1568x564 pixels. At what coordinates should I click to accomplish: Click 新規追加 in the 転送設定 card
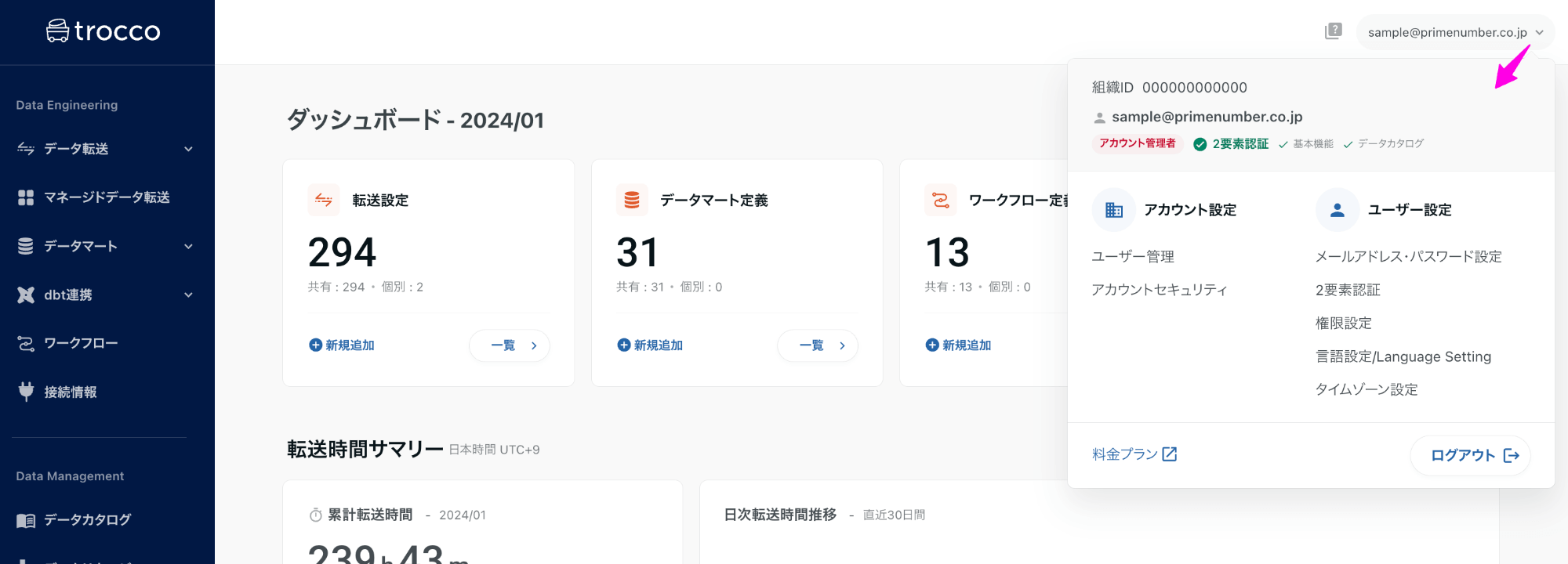(x=342, y=345)
